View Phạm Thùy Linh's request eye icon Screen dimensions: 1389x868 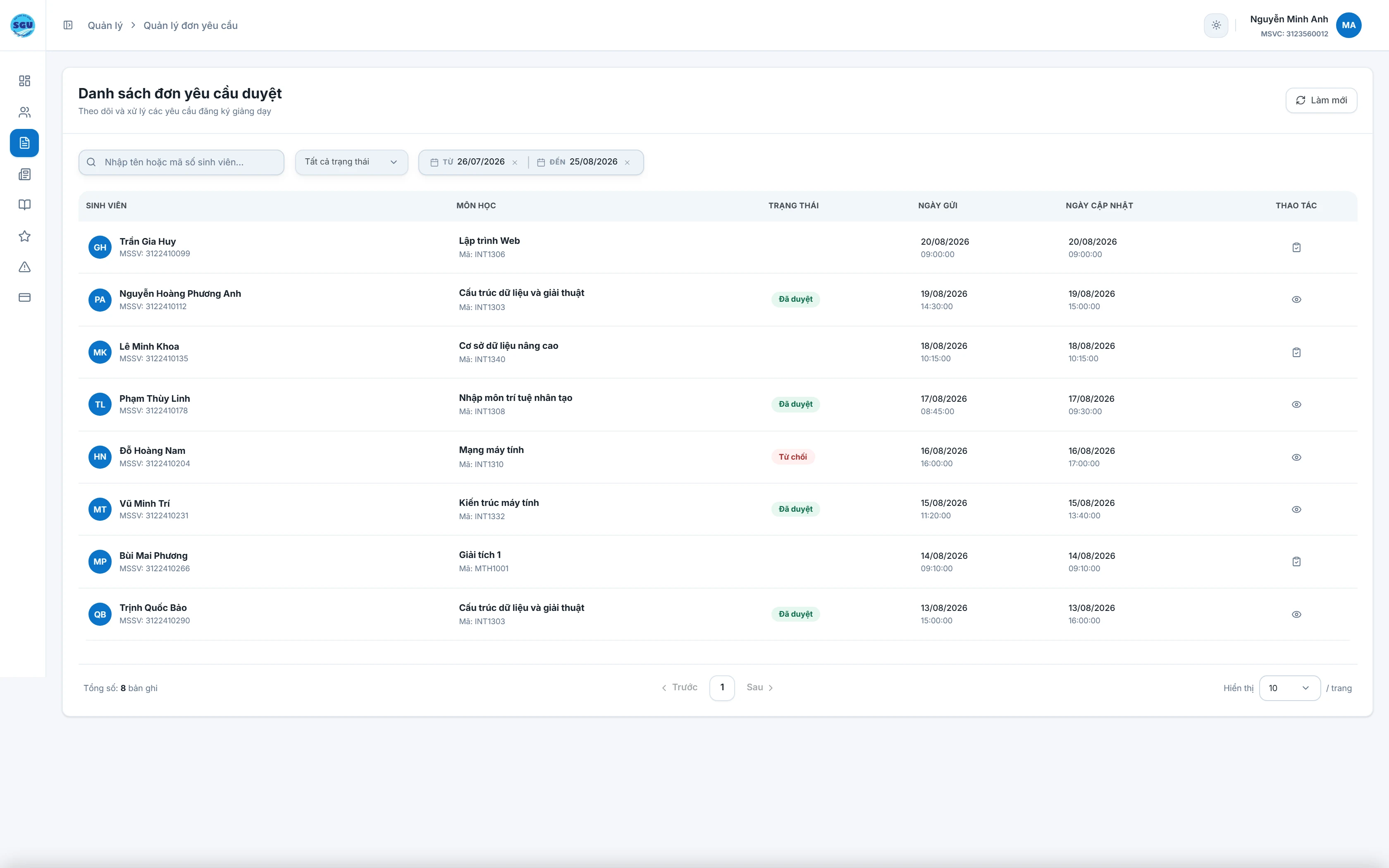[x=1296, y=405]
